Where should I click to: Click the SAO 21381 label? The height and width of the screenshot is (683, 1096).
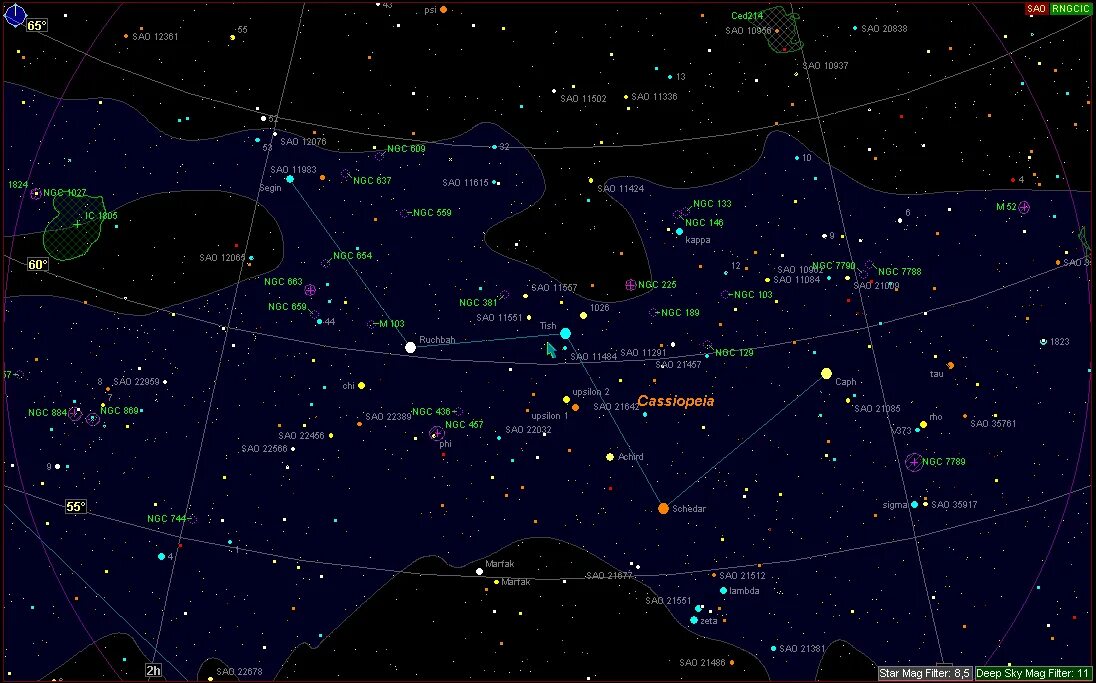pos(802,648)
